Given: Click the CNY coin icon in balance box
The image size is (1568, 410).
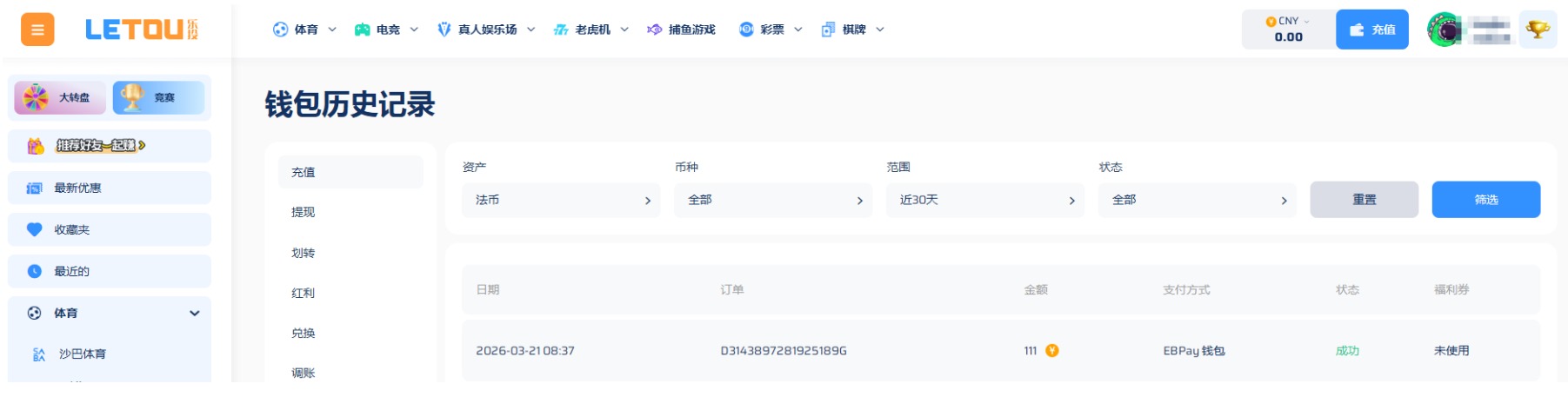Looking at the screenshot, I should (1271, 21).
